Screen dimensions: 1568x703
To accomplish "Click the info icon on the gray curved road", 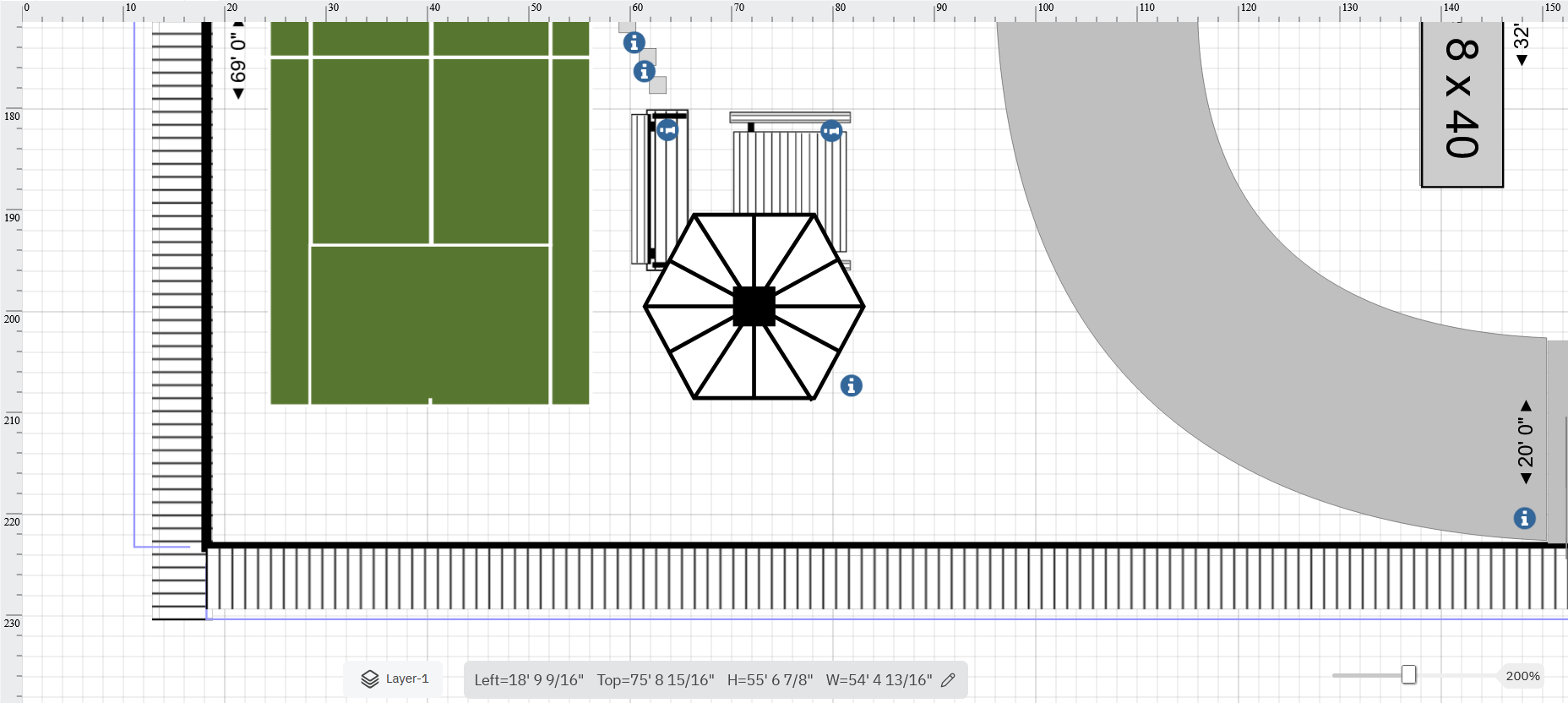I will coord(1524,518).
